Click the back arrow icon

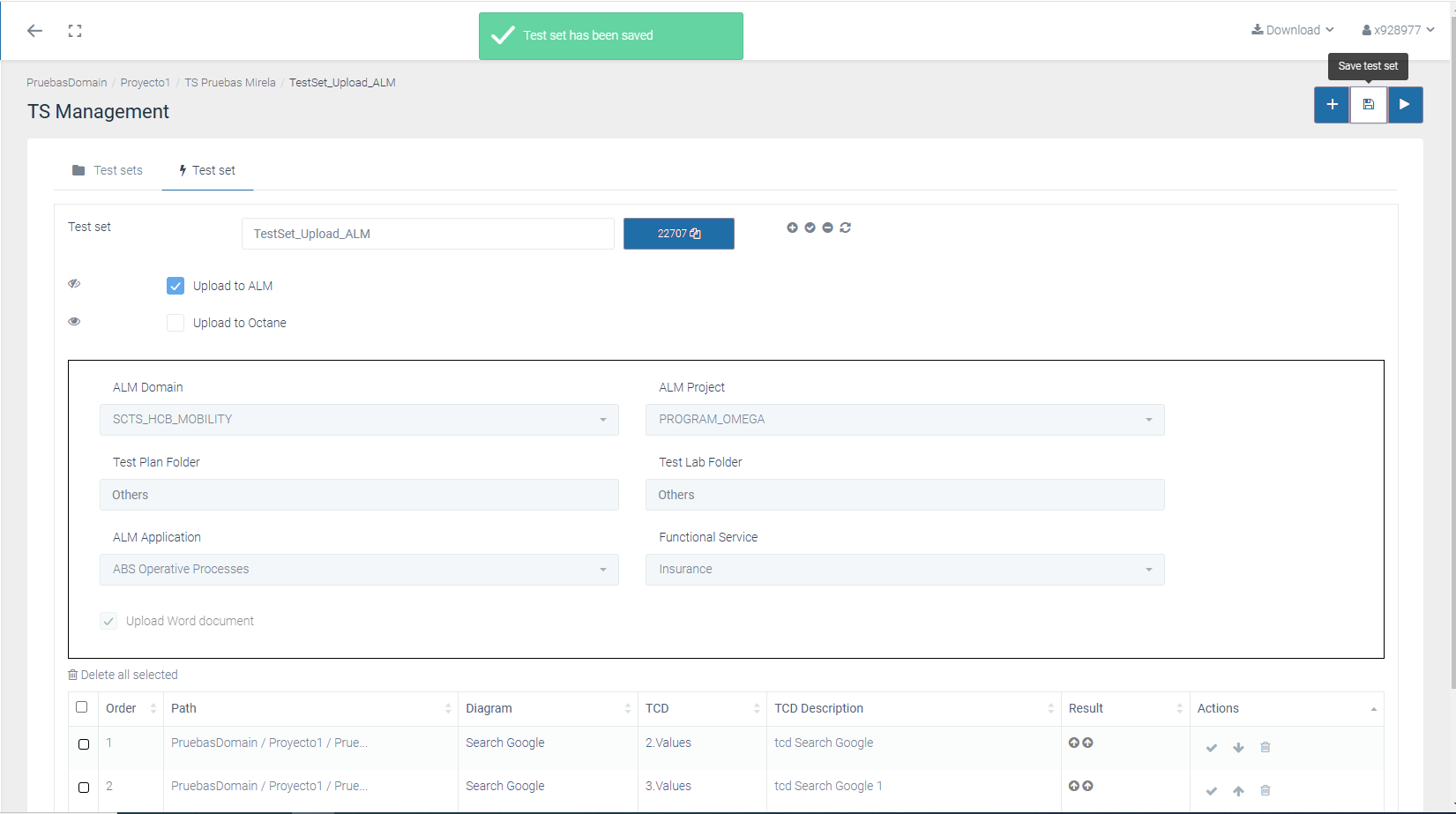(x=34, y=31)
